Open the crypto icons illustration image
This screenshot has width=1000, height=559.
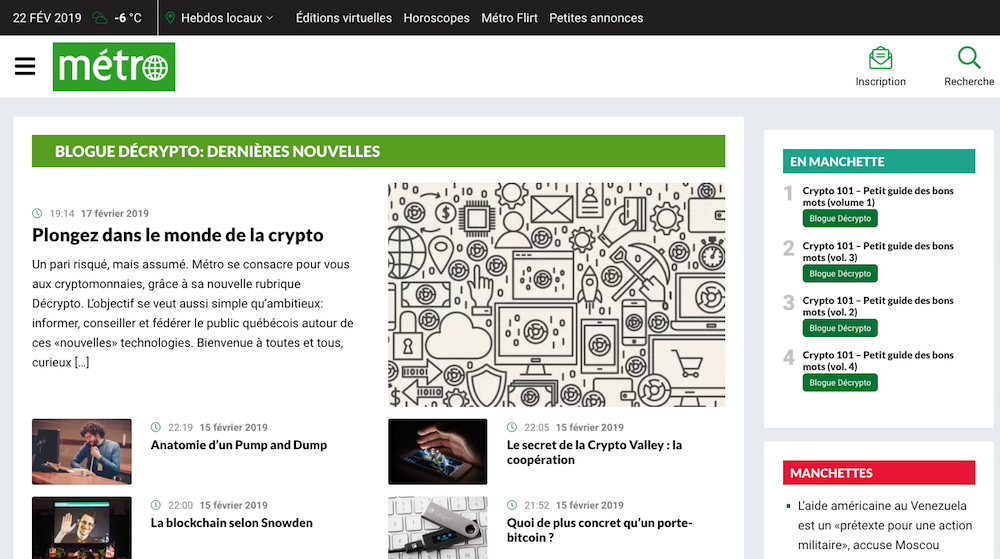[x=556, y=294]
